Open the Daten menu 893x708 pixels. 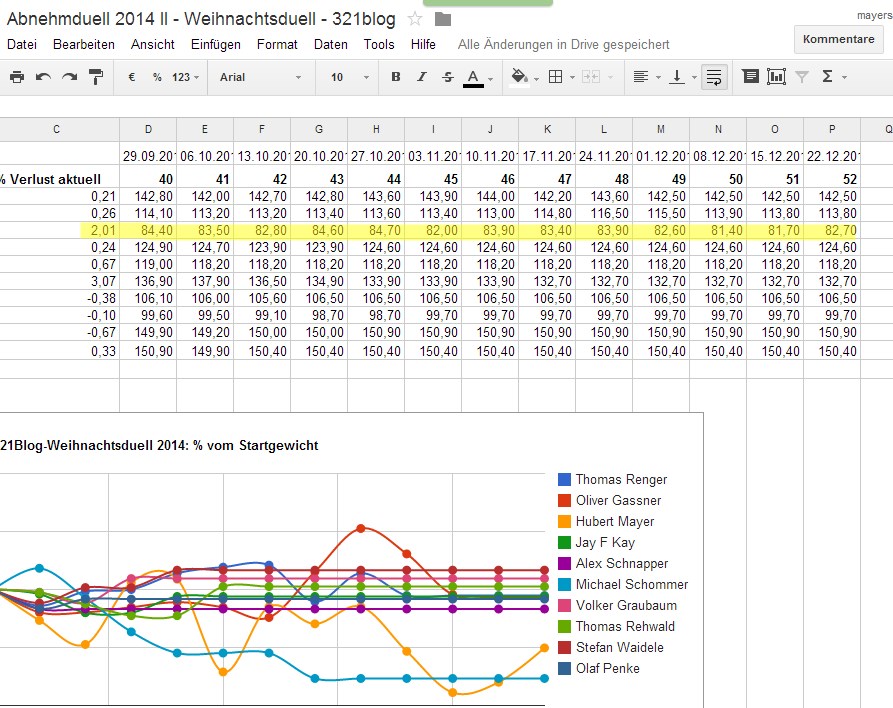coord(331,44)
